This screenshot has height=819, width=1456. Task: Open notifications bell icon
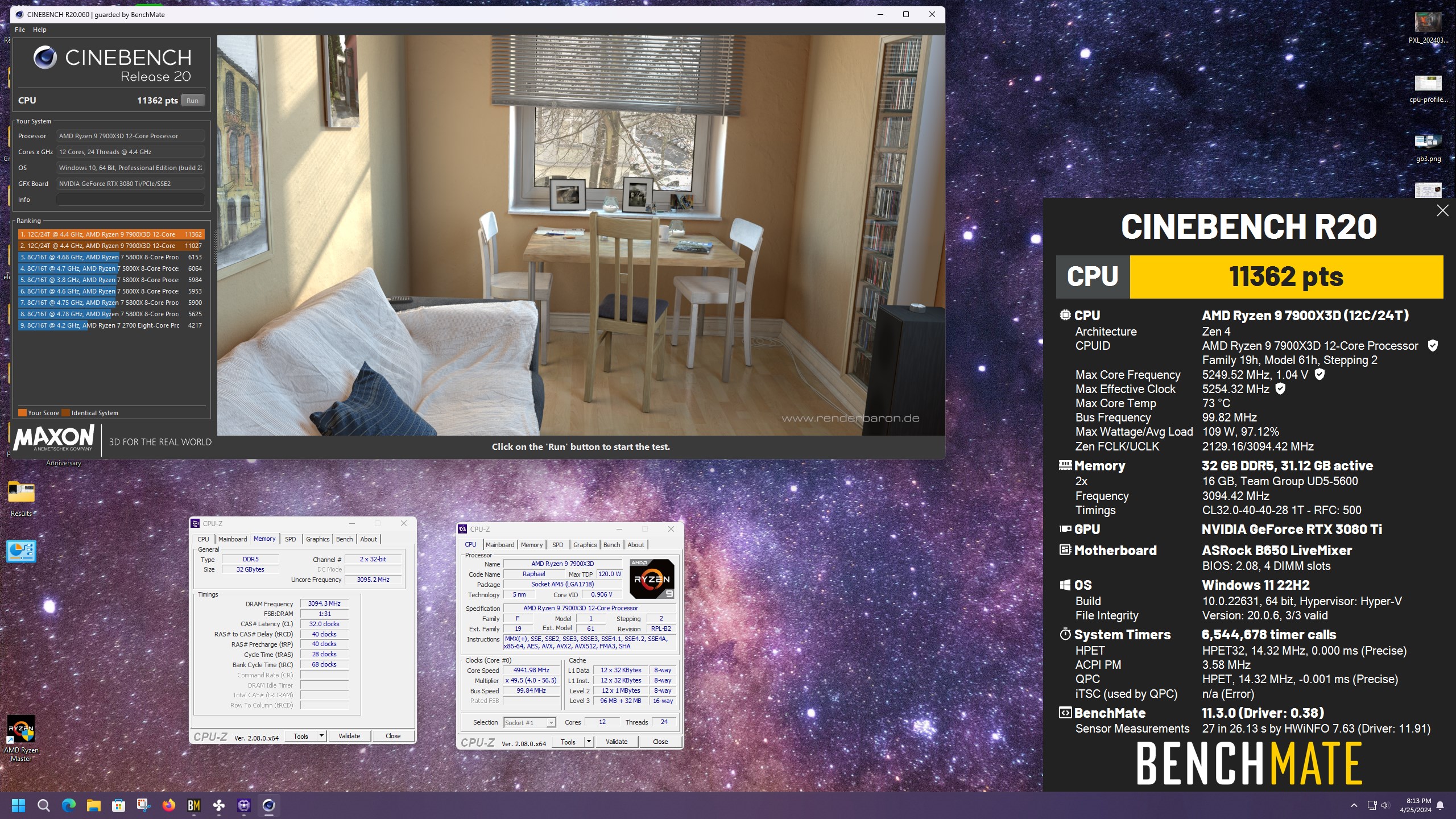click(x=1440, y=805)
